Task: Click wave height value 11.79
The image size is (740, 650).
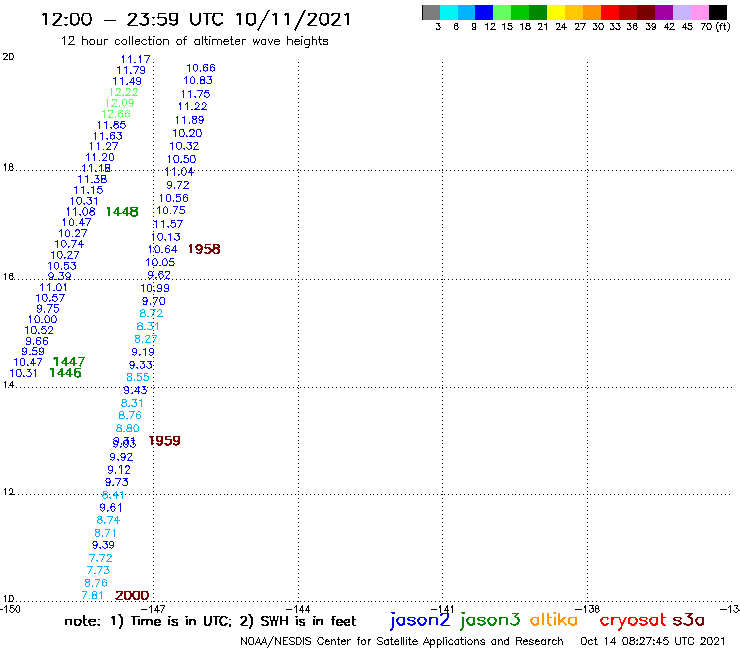Action: (131, 70)
